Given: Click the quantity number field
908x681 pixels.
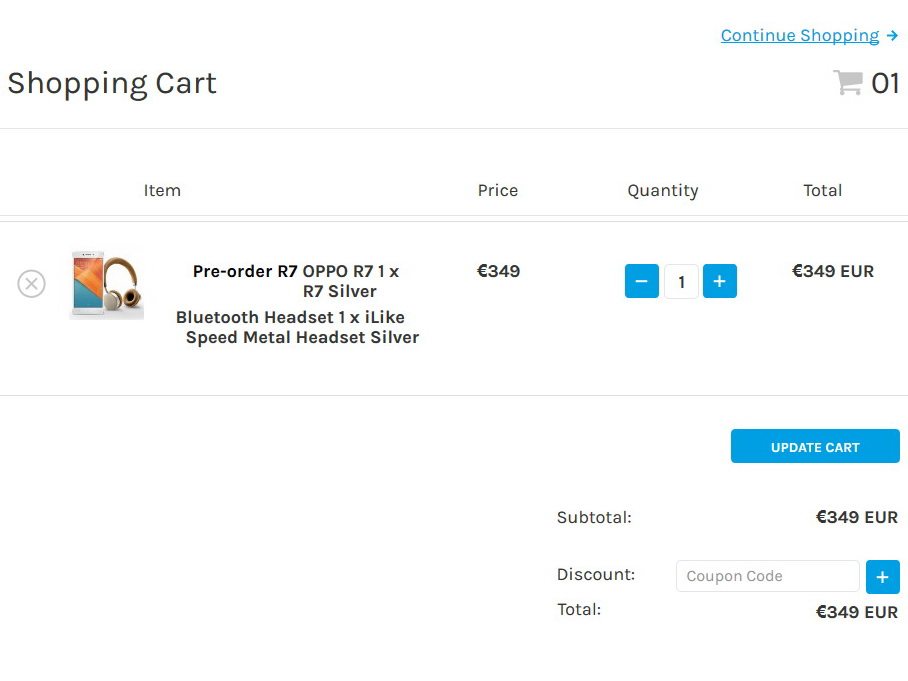Looking at the screenshot, I should [681, 281].
